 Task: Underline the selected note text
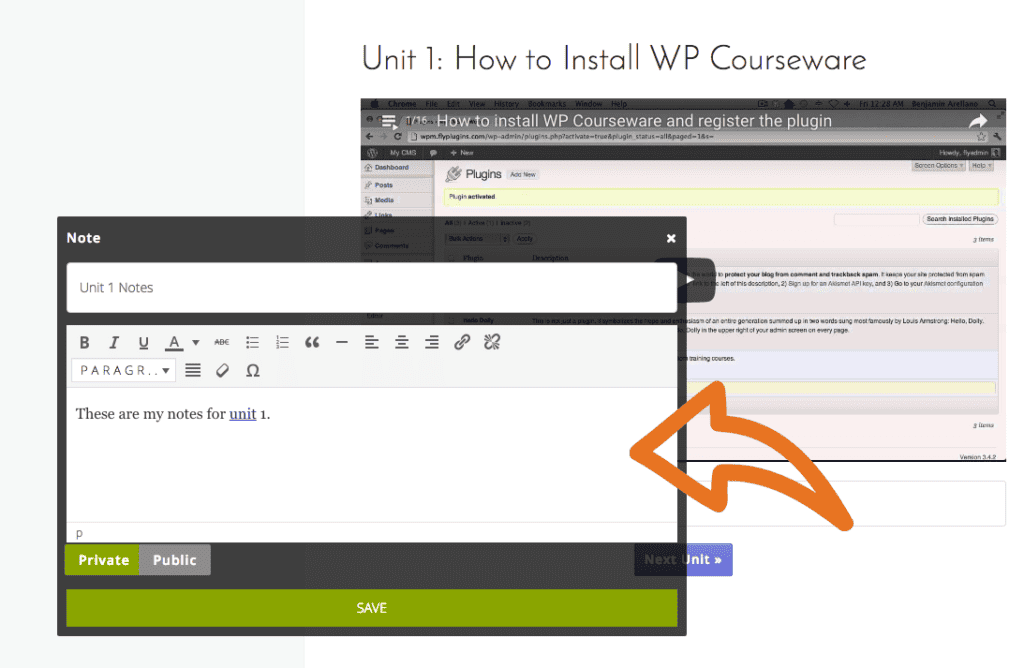(144, 342)
